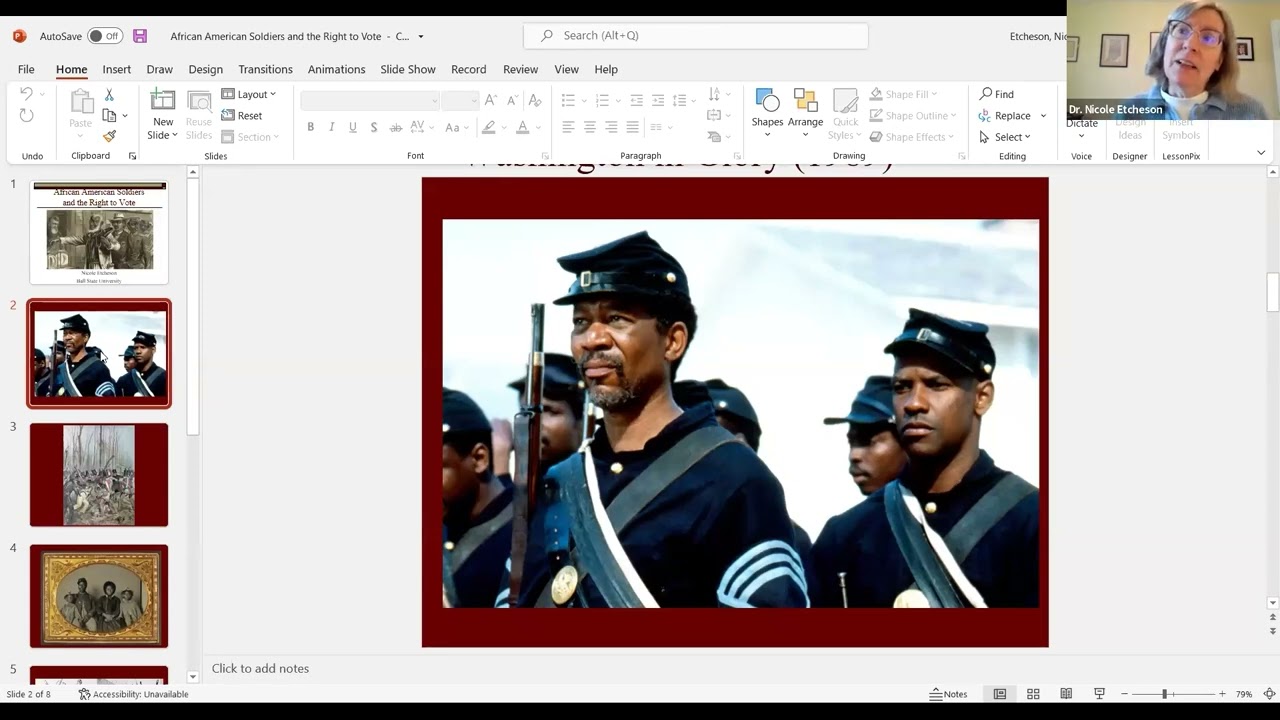
Task: Click the Undo arrow icon
Action: tap(27, 94)
